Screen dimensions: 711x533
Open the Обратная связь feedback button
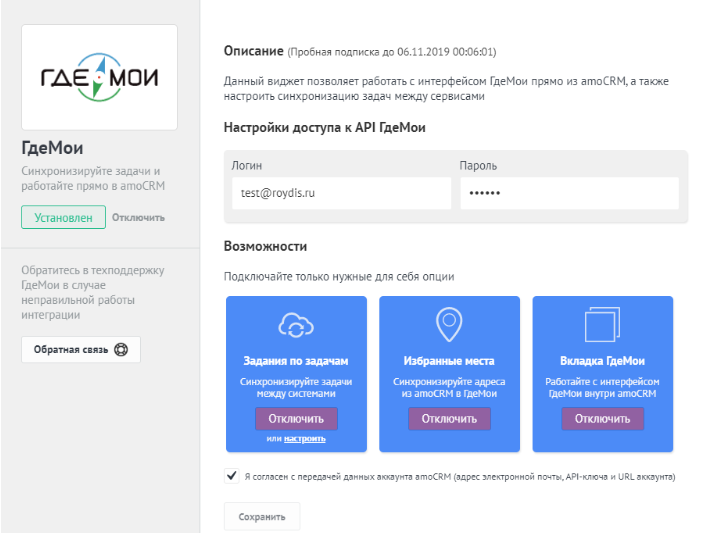[81, 349]
